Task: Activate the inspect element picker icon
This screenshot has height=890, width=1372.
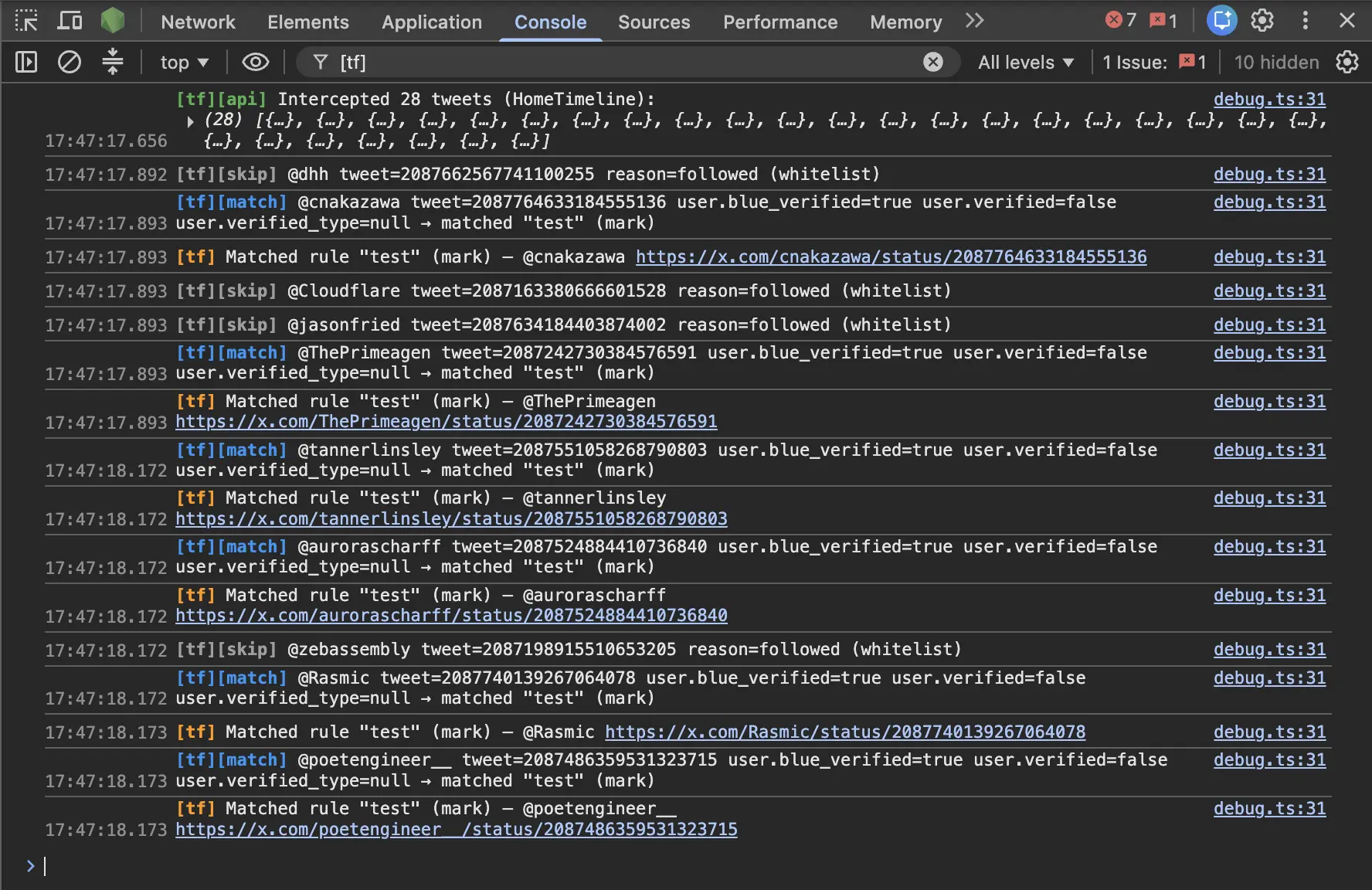Action: pos(26,21)
